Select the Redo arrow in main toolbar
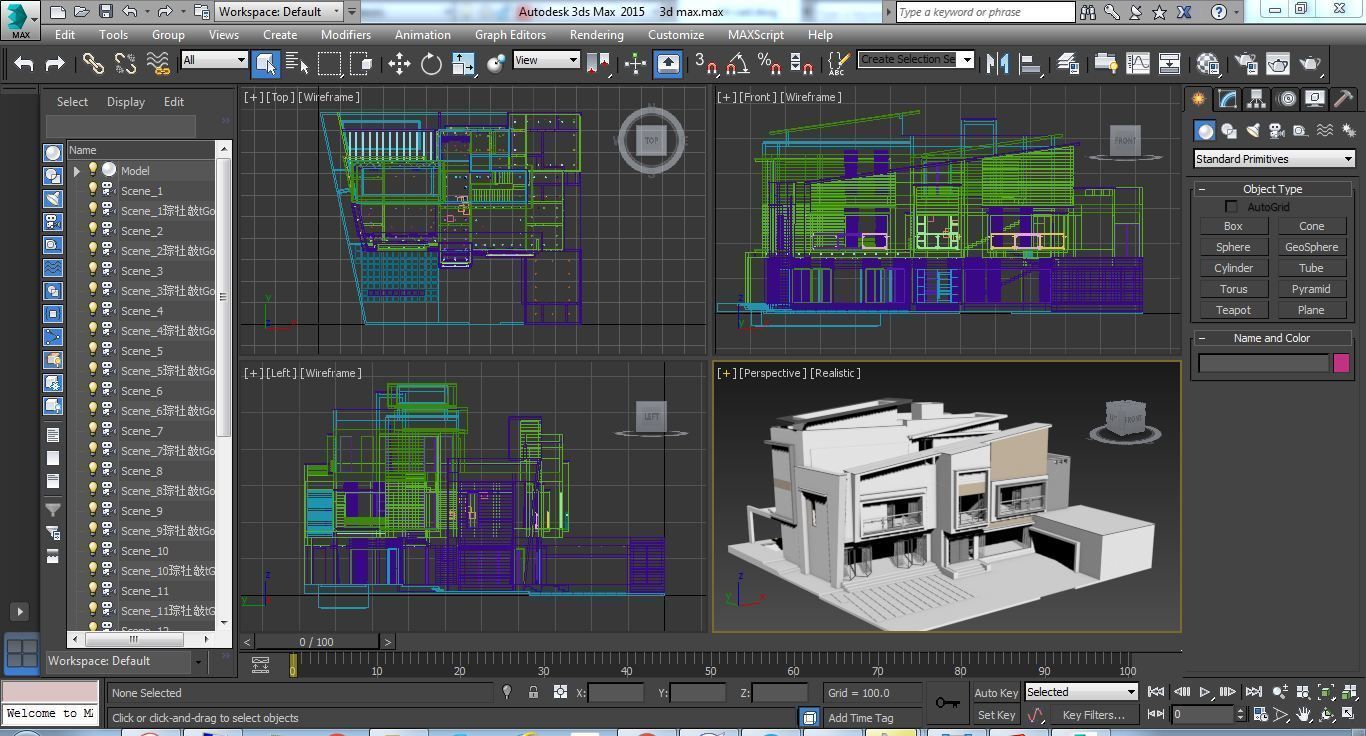Viewport: 1366px width, 736px height. pos(55,64)
